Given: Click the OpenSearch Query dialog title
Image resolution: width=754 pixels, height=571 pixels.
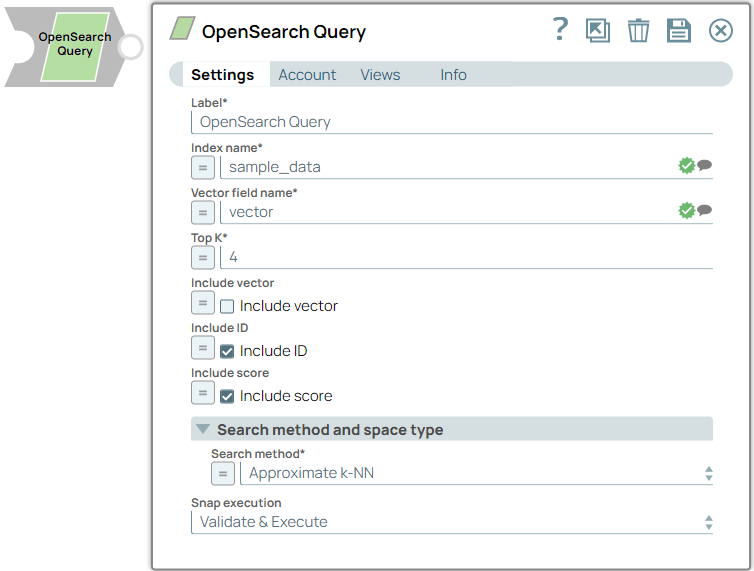Looking at the screenshot, I should [x=284, y=32].
